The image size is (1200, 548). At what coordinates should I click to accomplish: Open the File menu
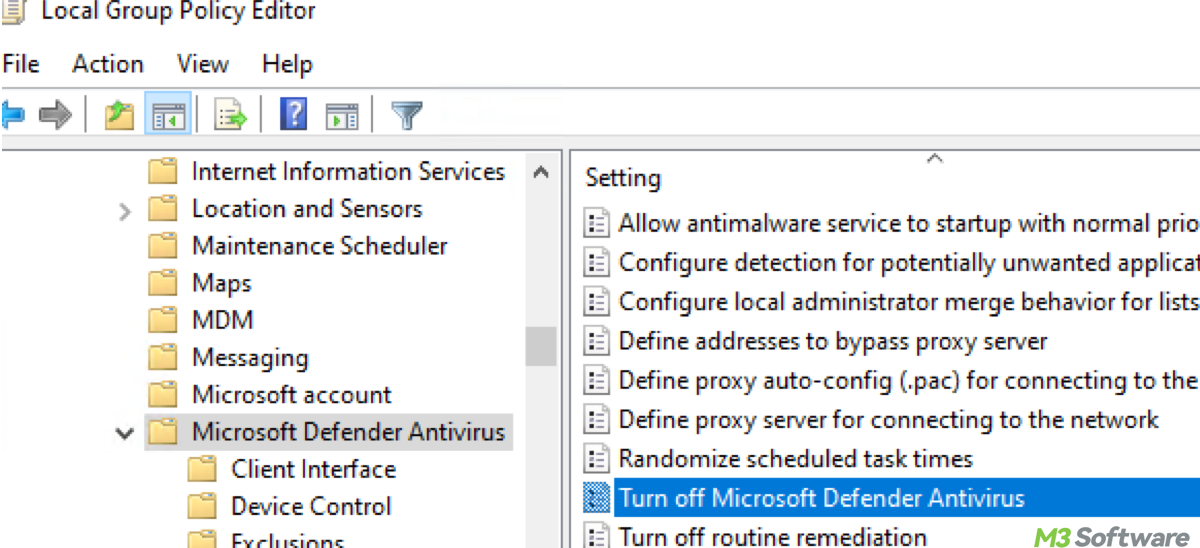(x=21, y=64)
